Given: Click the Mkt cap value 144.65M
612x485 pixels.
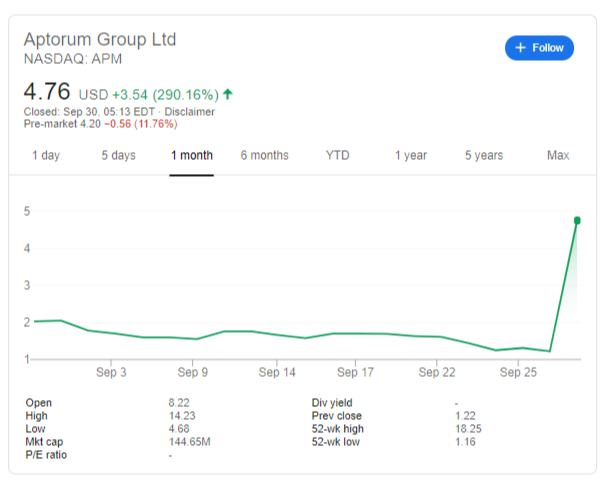Looking at the screenshot, I should tap(189, 442).
